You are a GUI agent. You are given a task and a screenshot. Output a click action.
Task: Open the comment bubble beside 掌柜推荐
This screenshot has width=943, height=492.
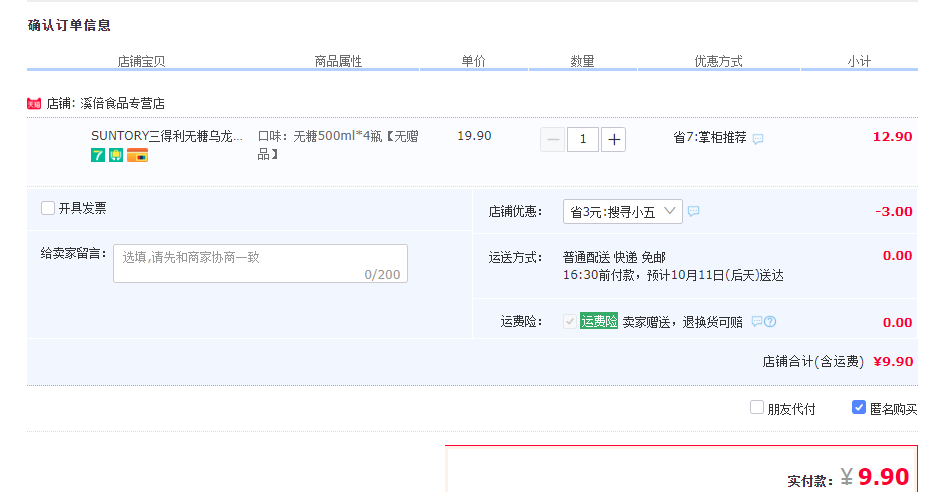click(758, 139)
